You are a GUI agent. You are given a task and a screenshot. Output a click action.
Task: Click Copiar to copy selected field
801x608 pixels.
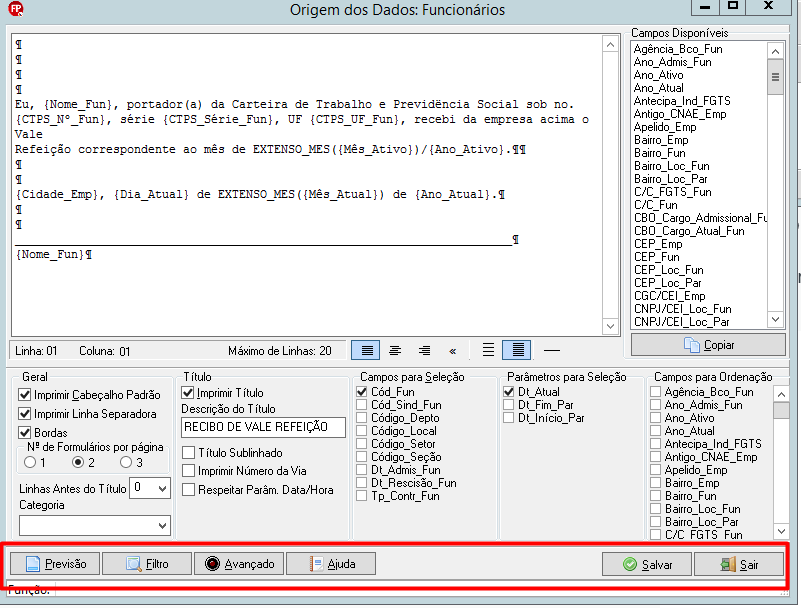pyautogui.click(x=708, y=345)
